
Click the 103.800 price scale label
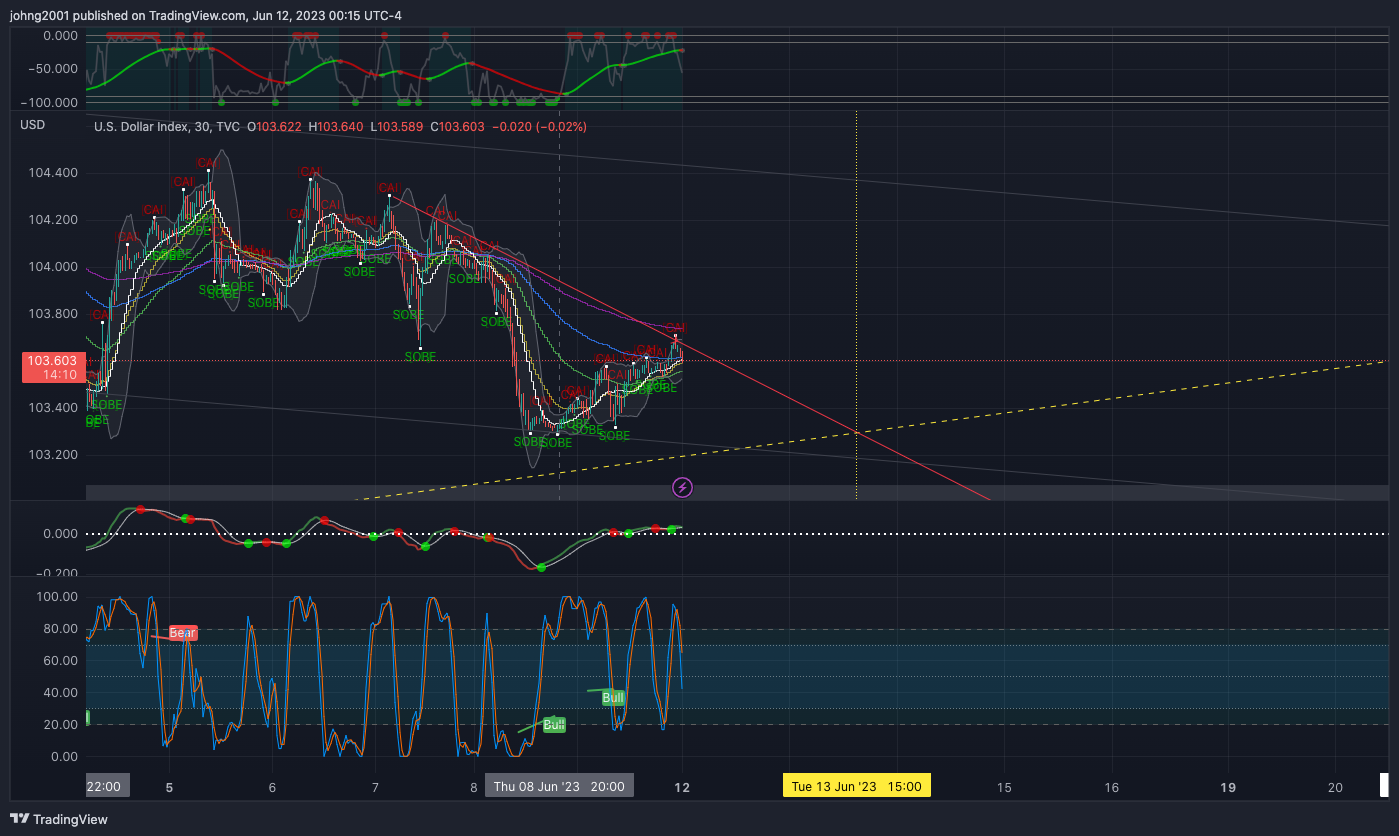(x=53, y=314)
